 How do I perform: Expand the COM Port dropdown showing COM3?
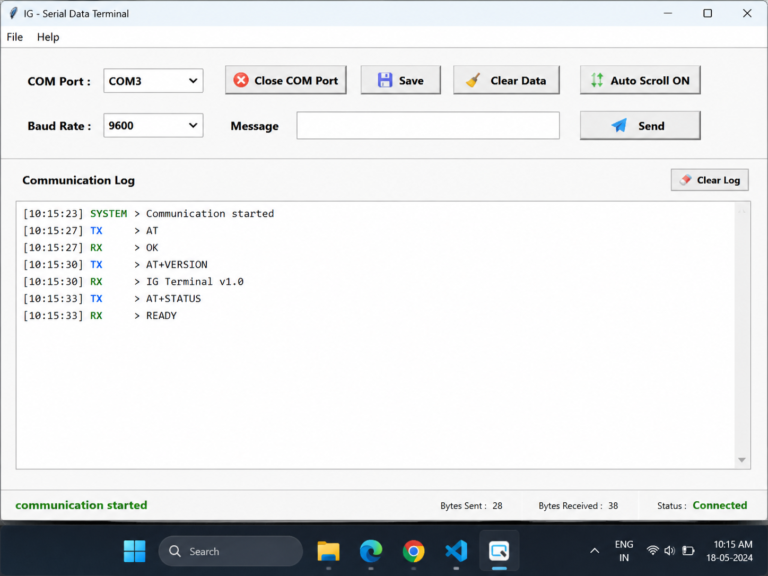pyautogui.click(x=153, y=80)
